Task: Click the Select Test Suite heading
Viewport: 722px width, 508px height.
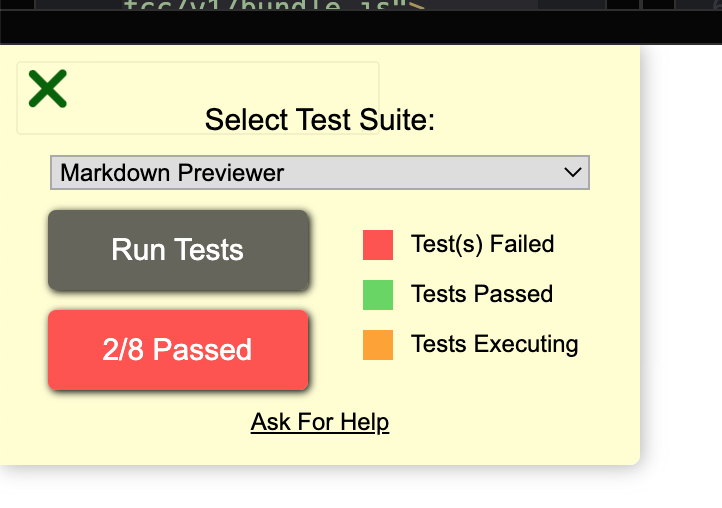Action: 320,120
